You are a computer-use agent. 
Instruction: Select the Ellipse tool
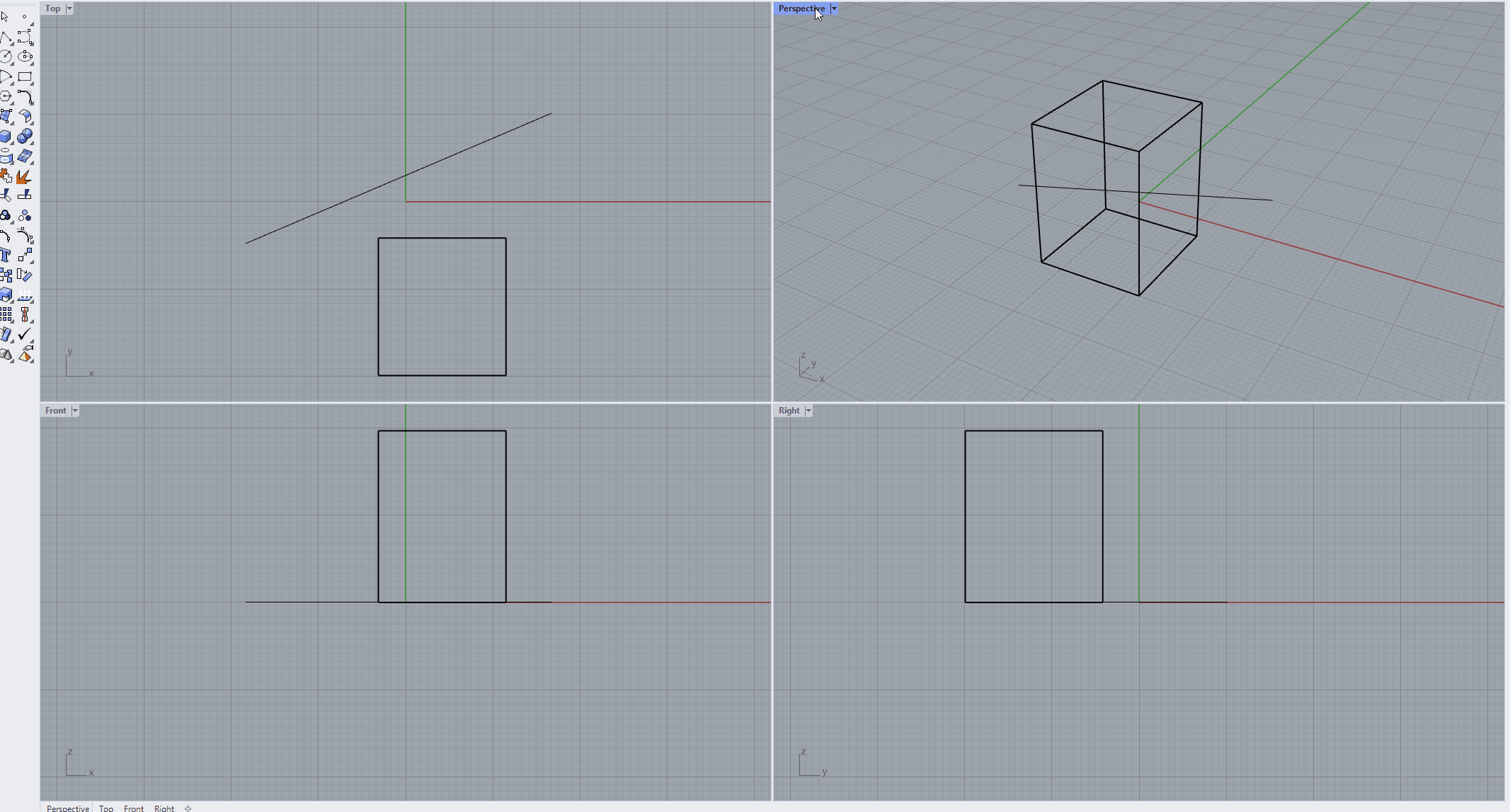click(25, 57)
